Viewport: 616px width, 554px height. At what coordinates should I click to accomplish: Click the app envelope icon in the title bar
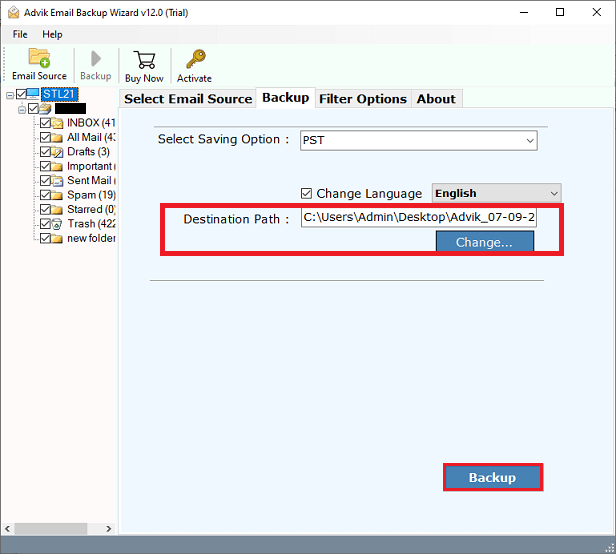[14, 13]
